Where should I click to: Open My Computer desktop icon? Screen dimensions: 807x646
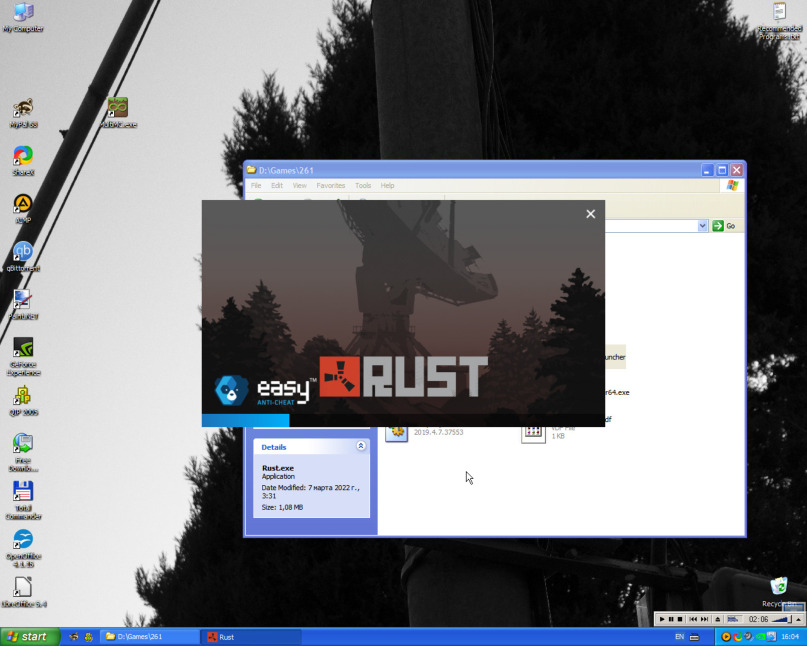[x=23, y=17]
